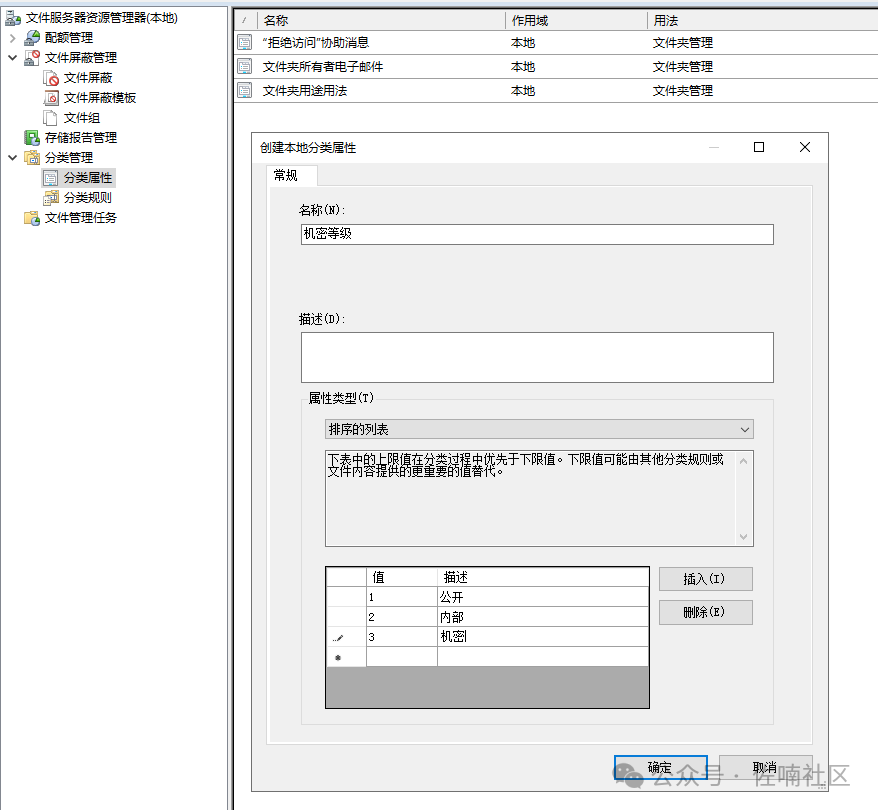Sort list by 用法 column header
Viewport: 878px width, 810px height.
[762, 21]
